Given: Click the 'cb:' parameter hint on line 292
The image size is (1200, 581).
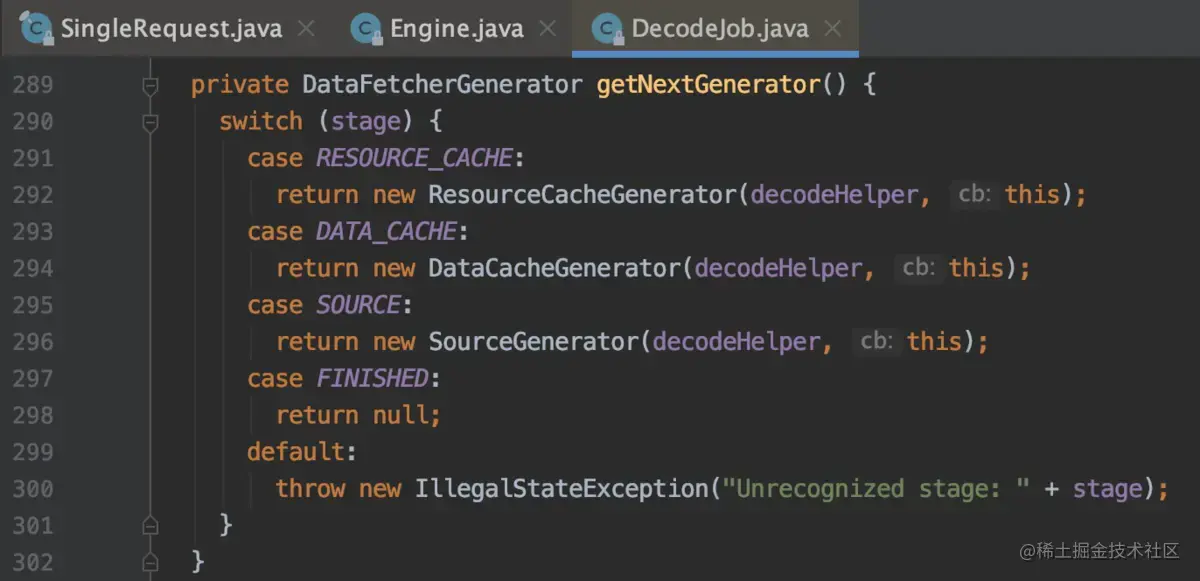Looking at the screenshot, I should click(x=973, y=195).
